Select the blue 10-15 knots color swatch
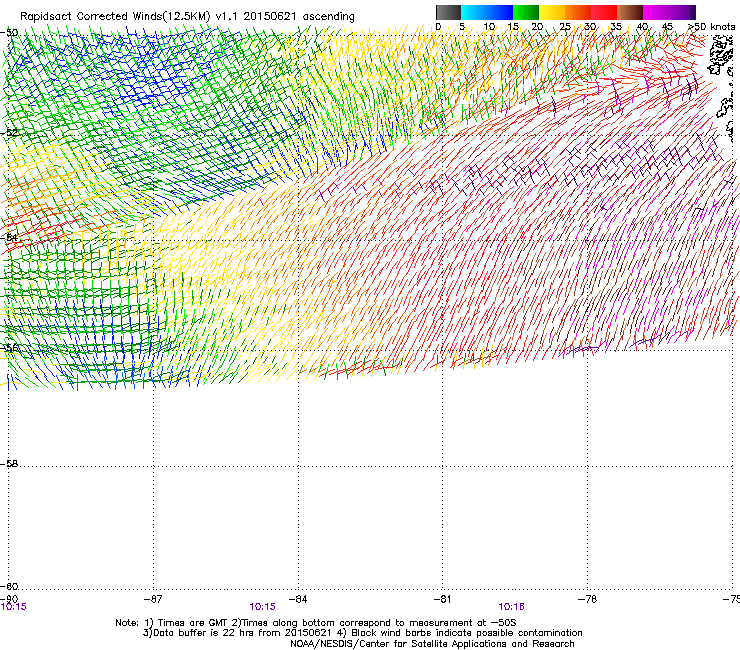 click(x=500, y=12)
